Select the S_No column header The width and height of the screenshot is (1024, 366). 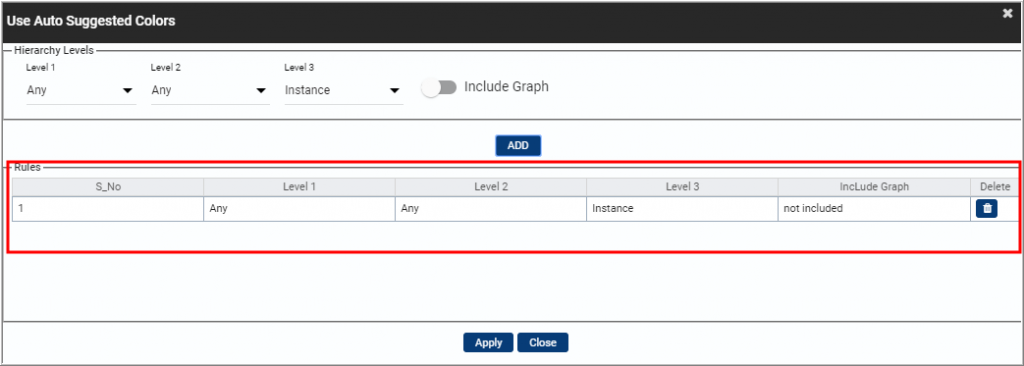(x=108, y=187)
